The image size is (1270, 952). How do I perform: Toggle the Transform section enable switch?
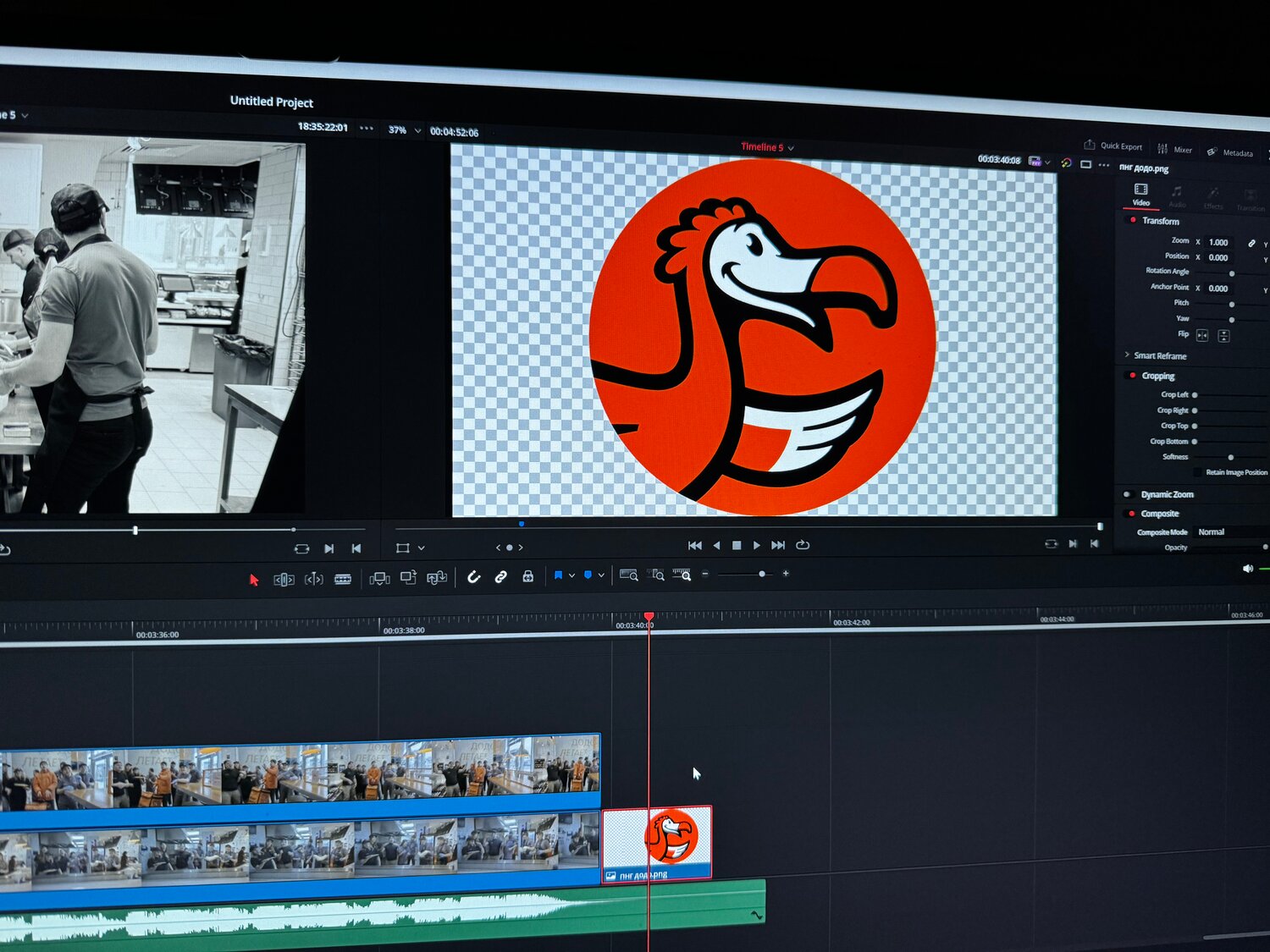[1132, 220]
